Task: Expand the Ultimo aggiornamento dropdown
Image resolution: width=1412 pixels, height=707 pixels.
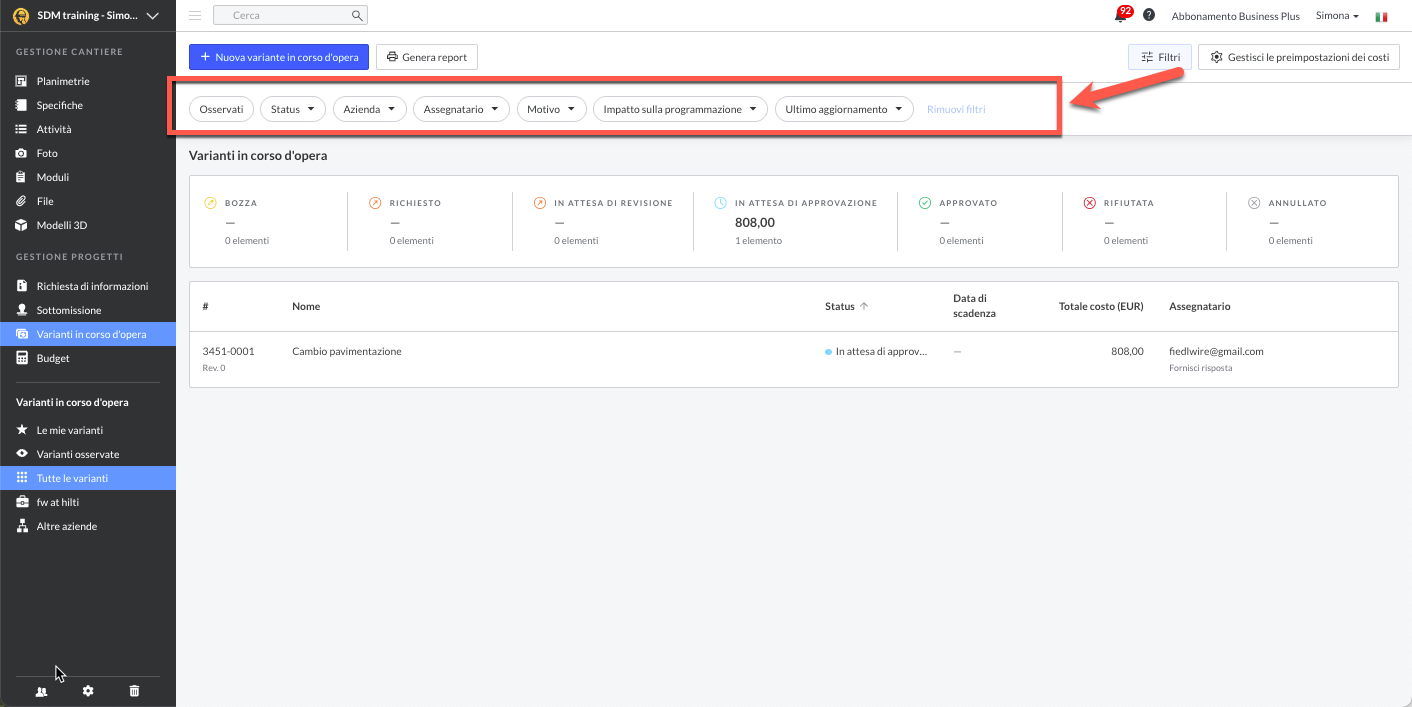Action: [844, 109]
